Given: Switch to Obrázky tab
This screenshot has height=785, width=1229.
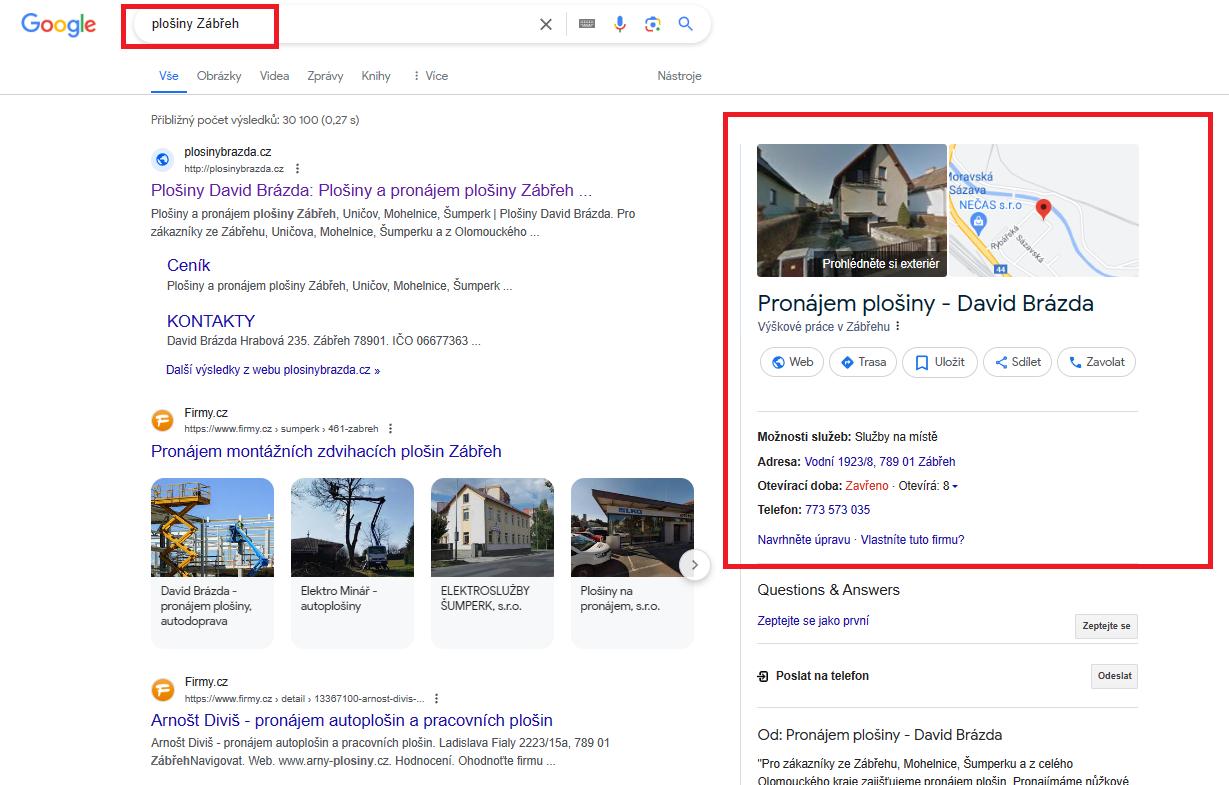Looking at the screenshot, I should (x=219, y=76).
